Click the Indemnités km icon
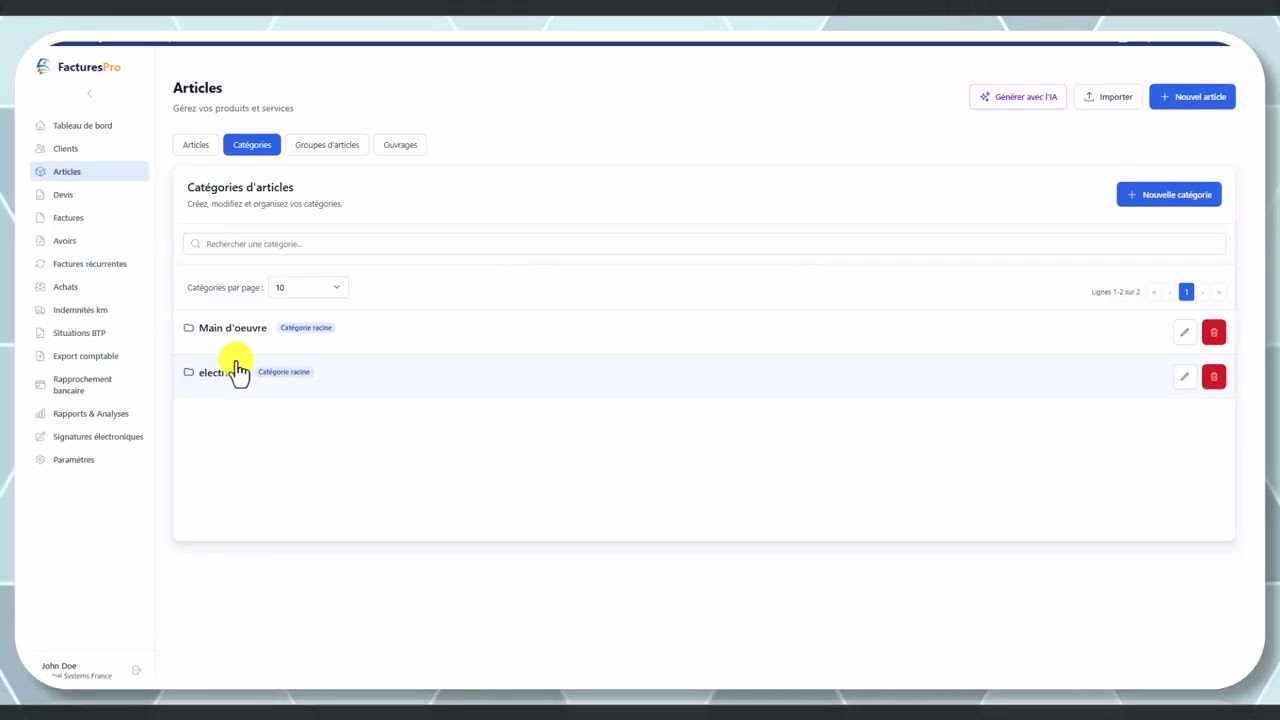 tap(40, 310)
